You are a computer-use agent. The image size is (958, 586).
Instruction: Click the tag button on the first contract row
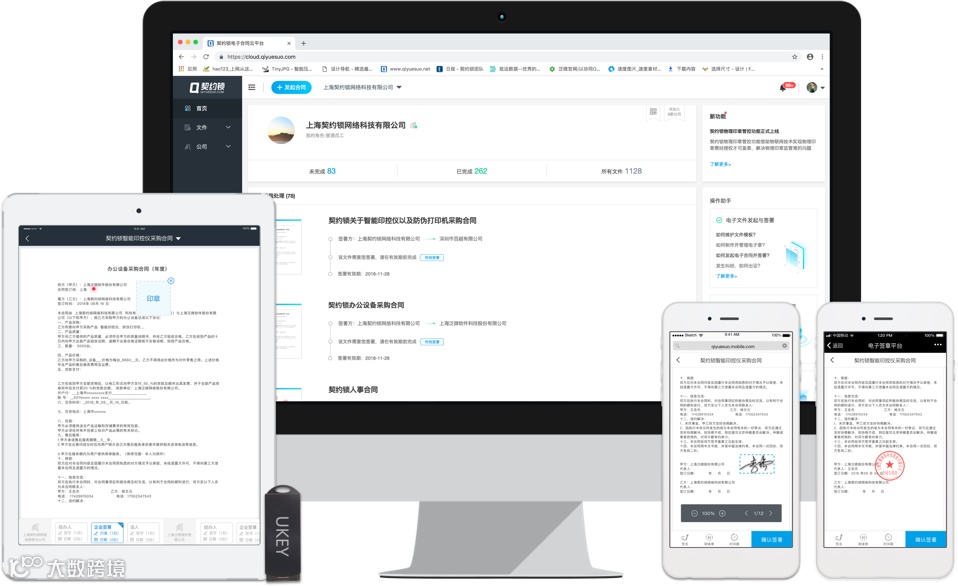point(432,257)
